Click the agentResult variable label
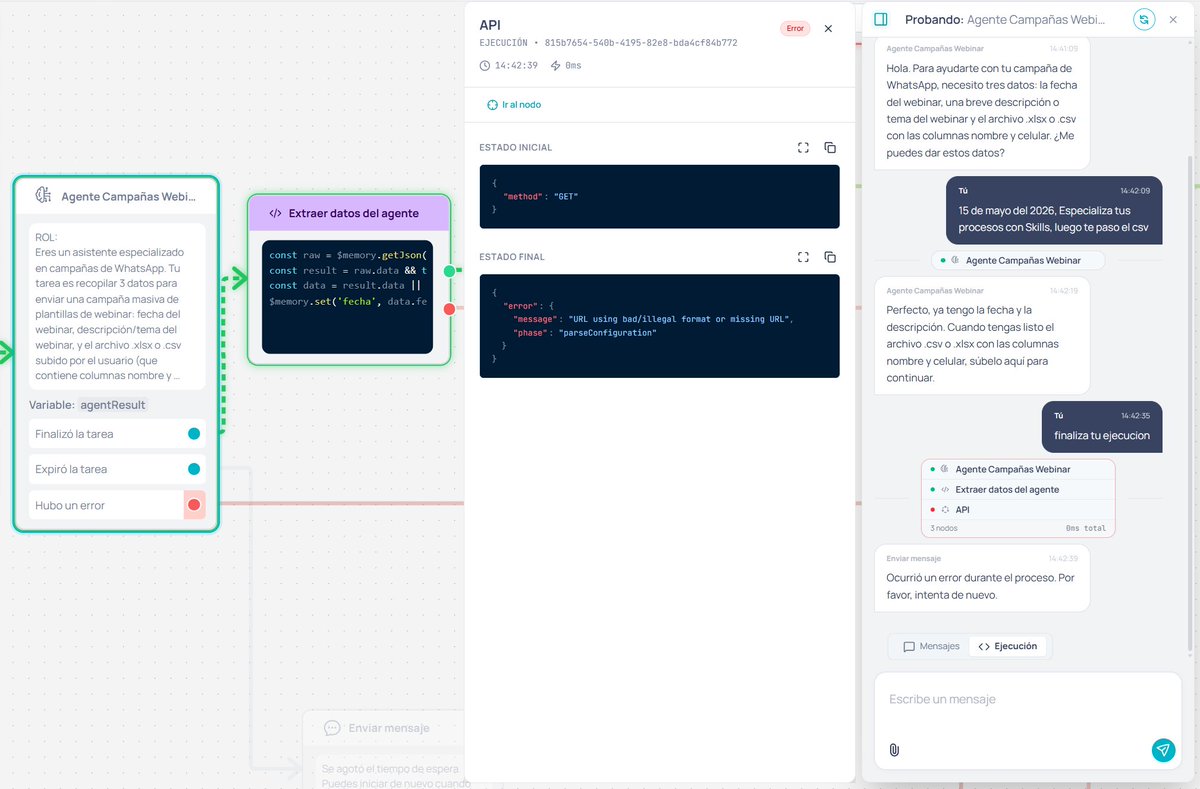The height and width of the screenshot is (789, 1200). coord(114,405)
